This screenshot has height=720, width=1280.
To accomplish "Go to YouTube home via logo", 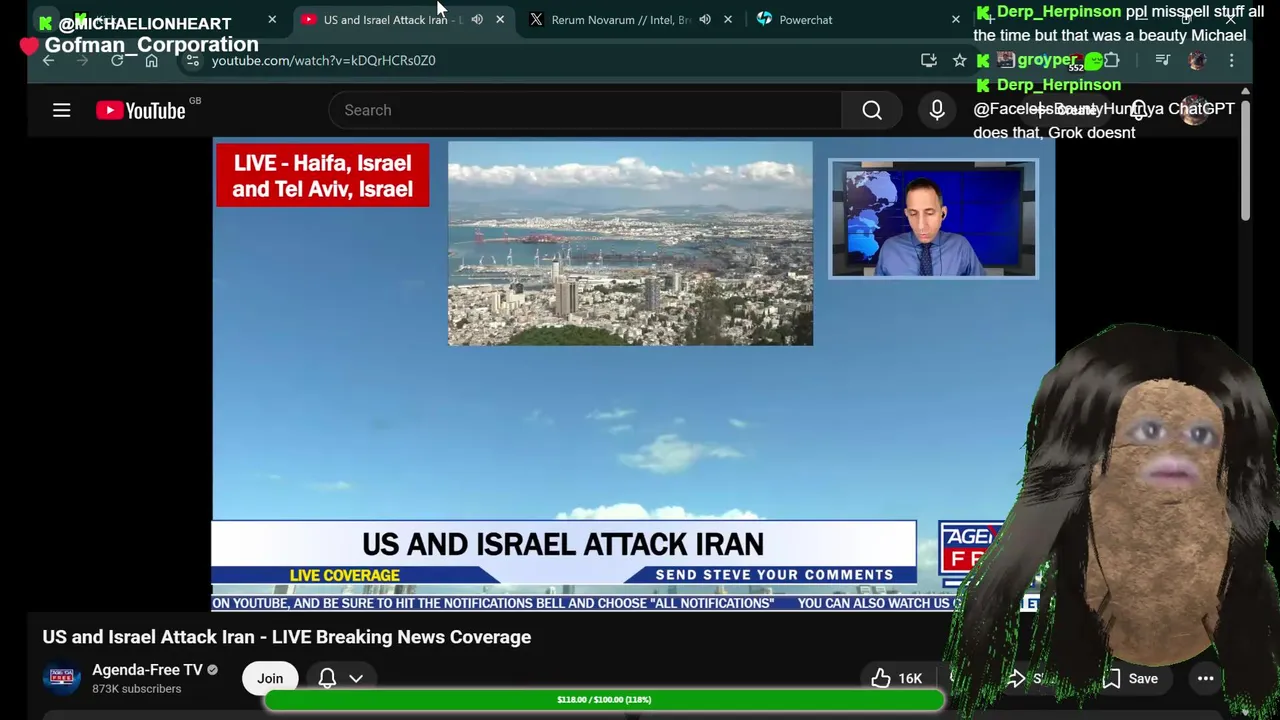I will [141, 110].
